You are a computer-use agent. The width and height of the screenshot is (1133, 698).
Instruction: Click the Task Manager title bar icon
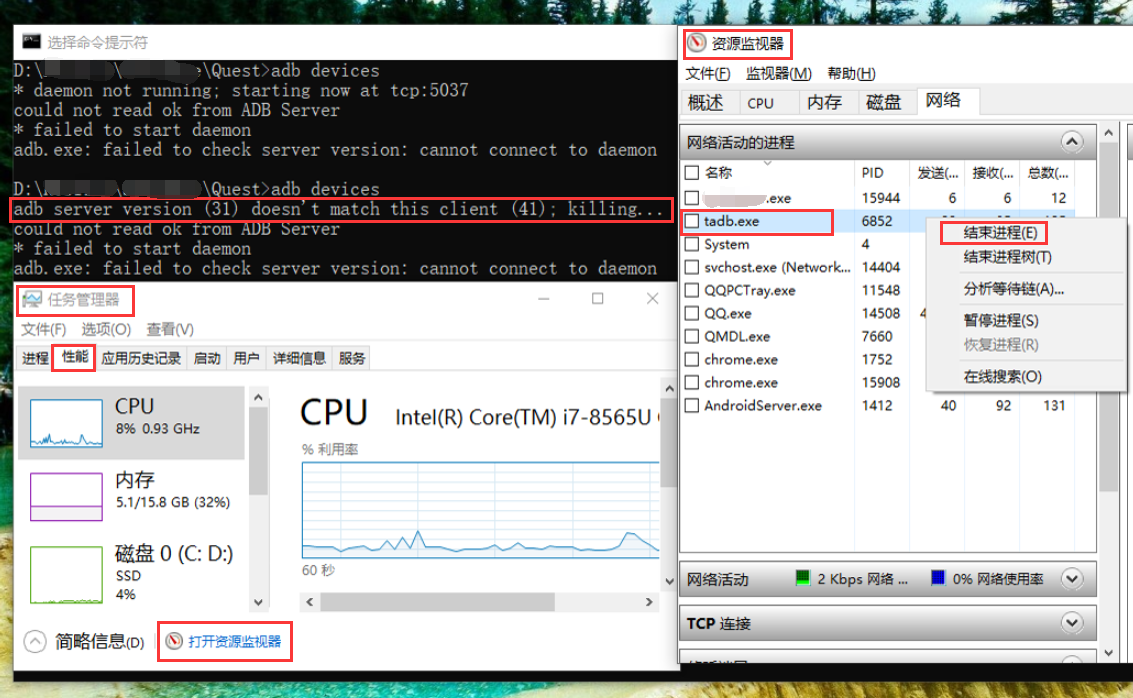(x=32, y=299)
